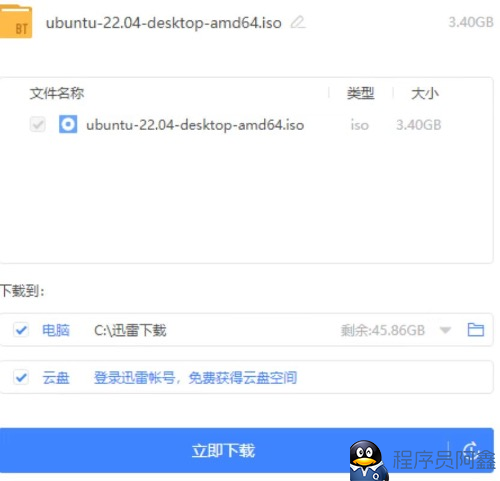Click the pencil rename icon beside task name
Viewport: 500px width, 481px height.
coord(298,22)
